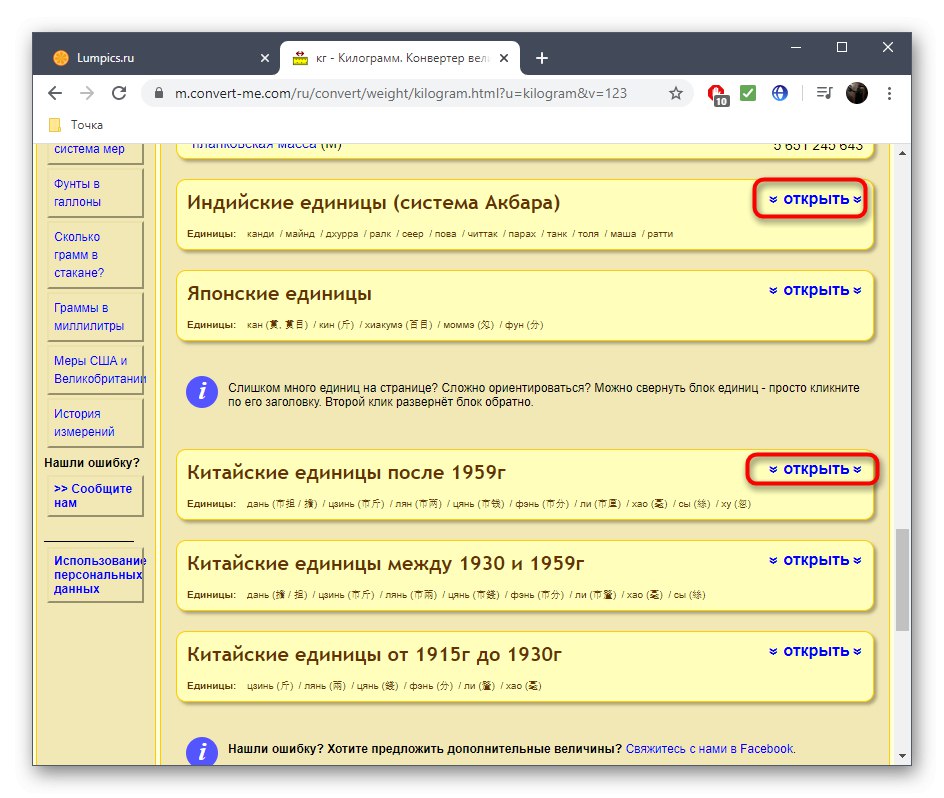Switch to the Килограмм Конвертер tab
Screen dimensions: 944x798
[400, 58]
